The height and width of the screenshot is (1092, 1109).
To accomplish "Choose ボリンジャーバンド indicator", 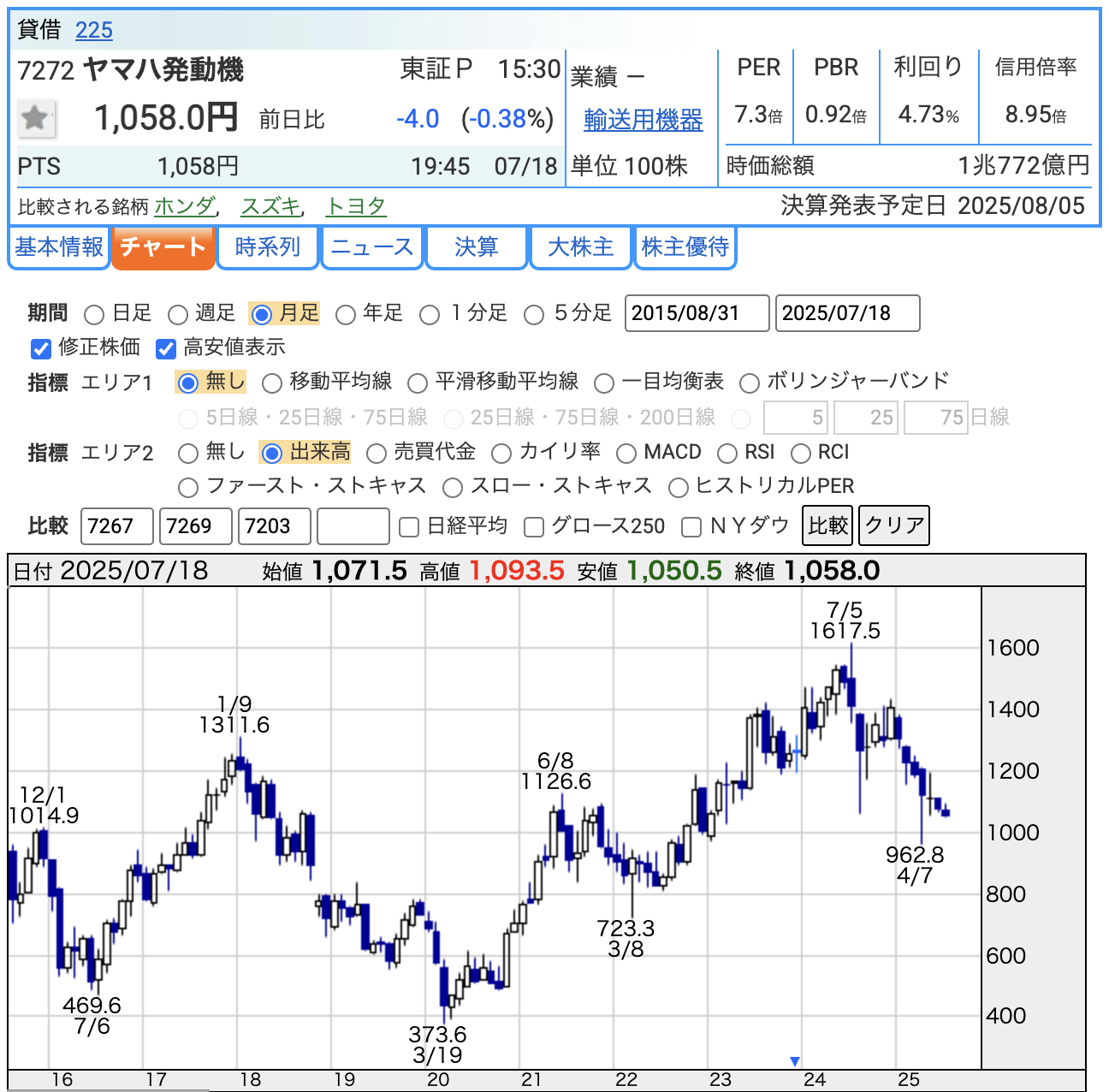I will click(750, 383).
